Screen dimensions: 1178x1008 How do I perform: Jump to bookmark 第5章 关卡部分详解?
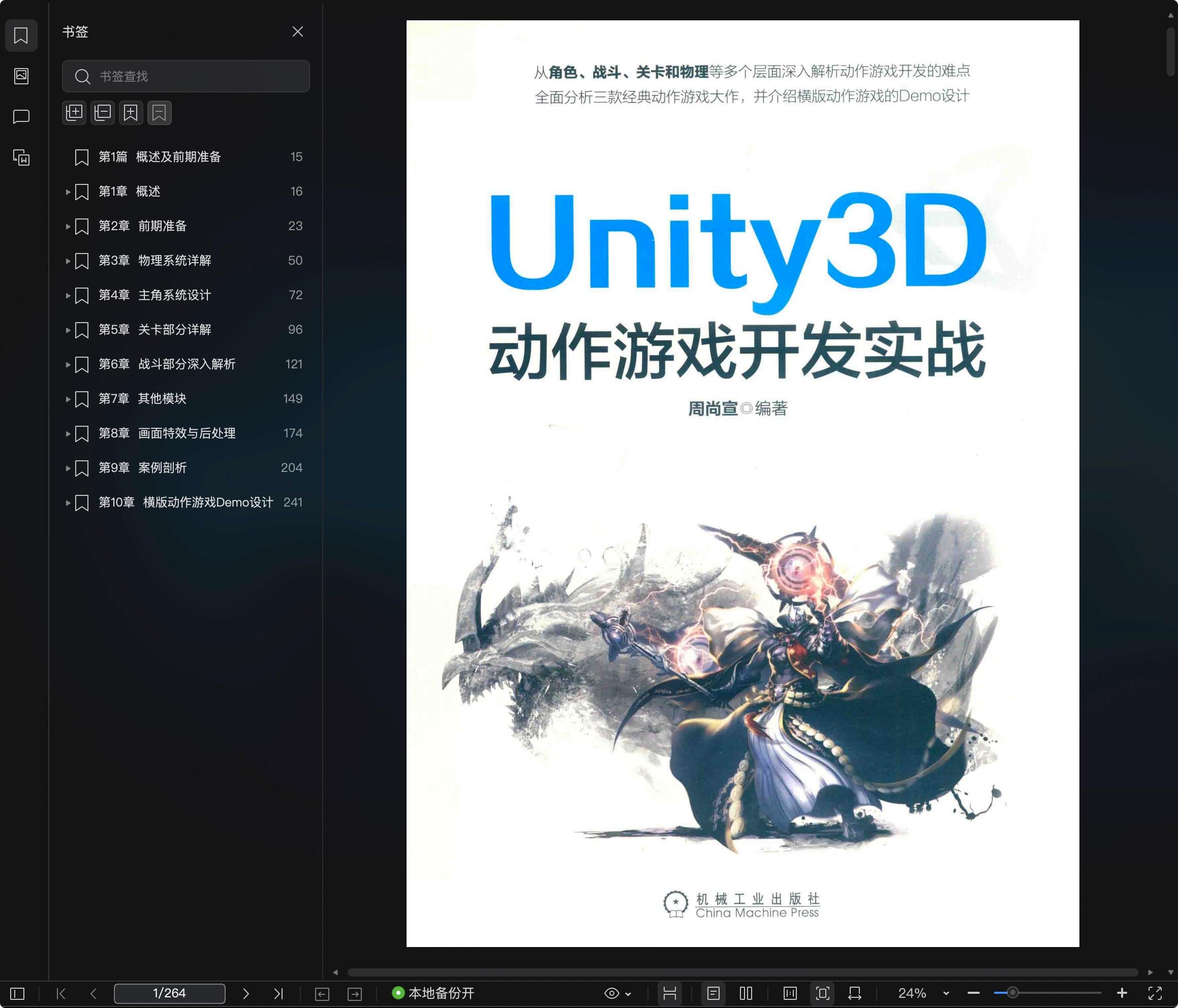click(x=155, y=330)
